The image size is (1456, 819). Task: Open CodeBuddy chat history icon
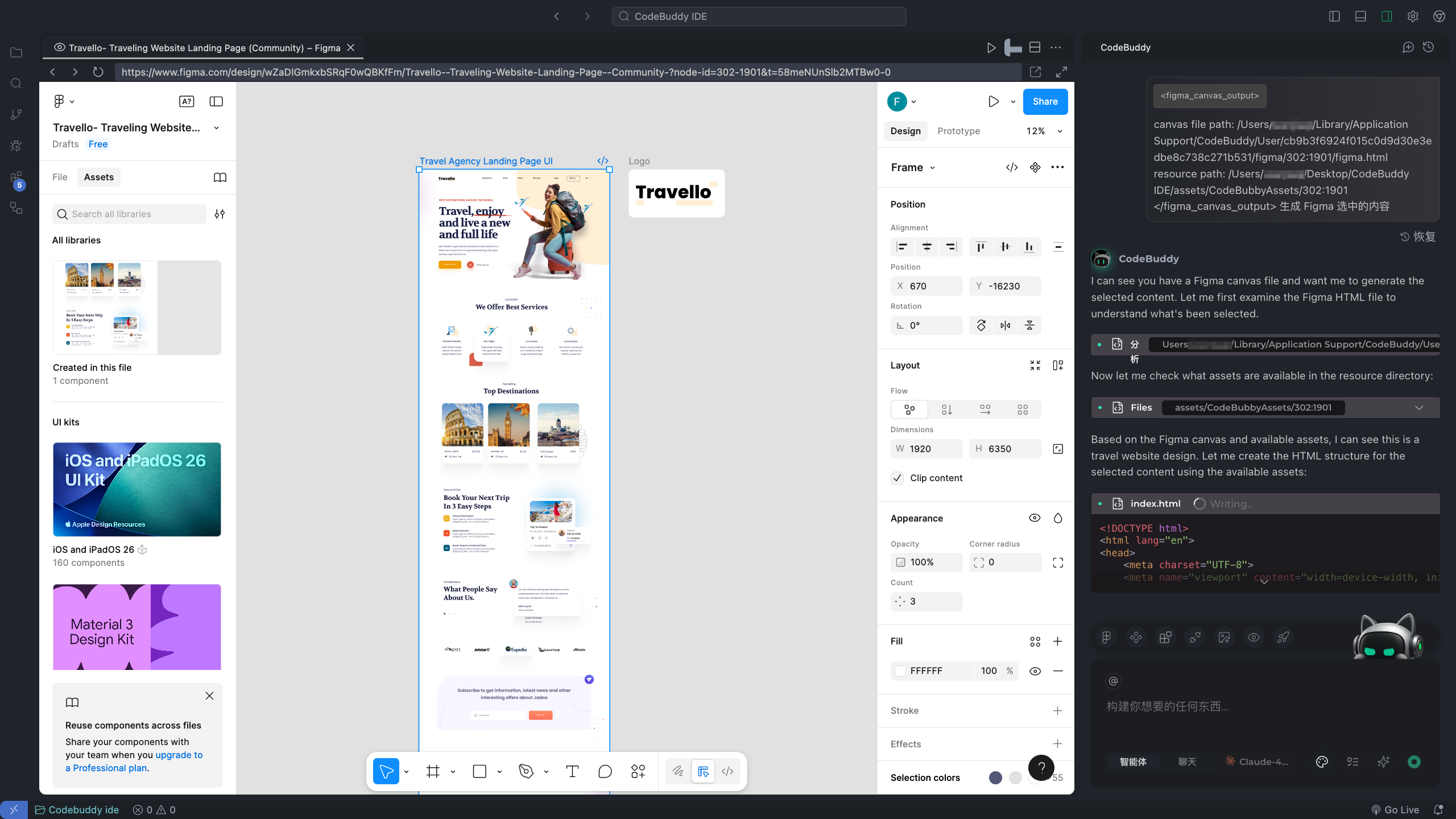pyautogui.click(x=1429, y=47)
